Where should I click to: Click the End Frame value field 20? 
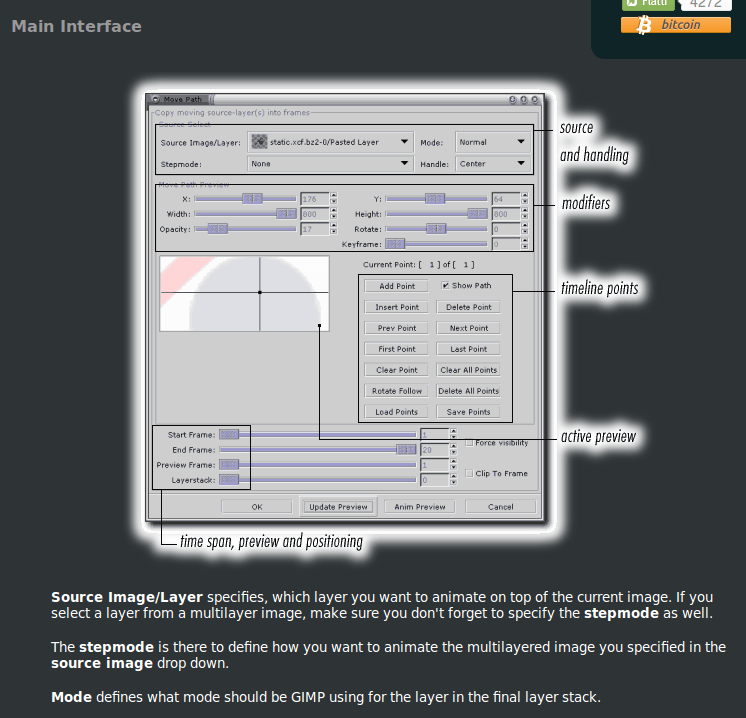434,450
